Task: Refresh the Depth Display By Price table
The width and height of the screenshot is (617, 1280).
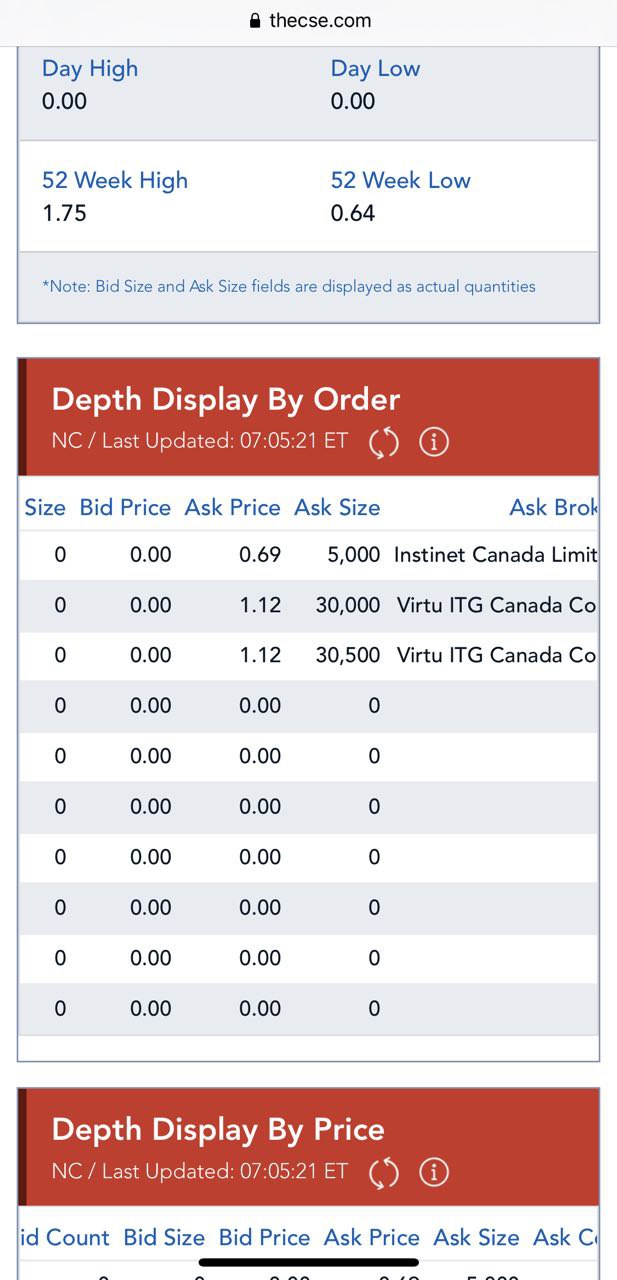Action: tap(384, 1172)
